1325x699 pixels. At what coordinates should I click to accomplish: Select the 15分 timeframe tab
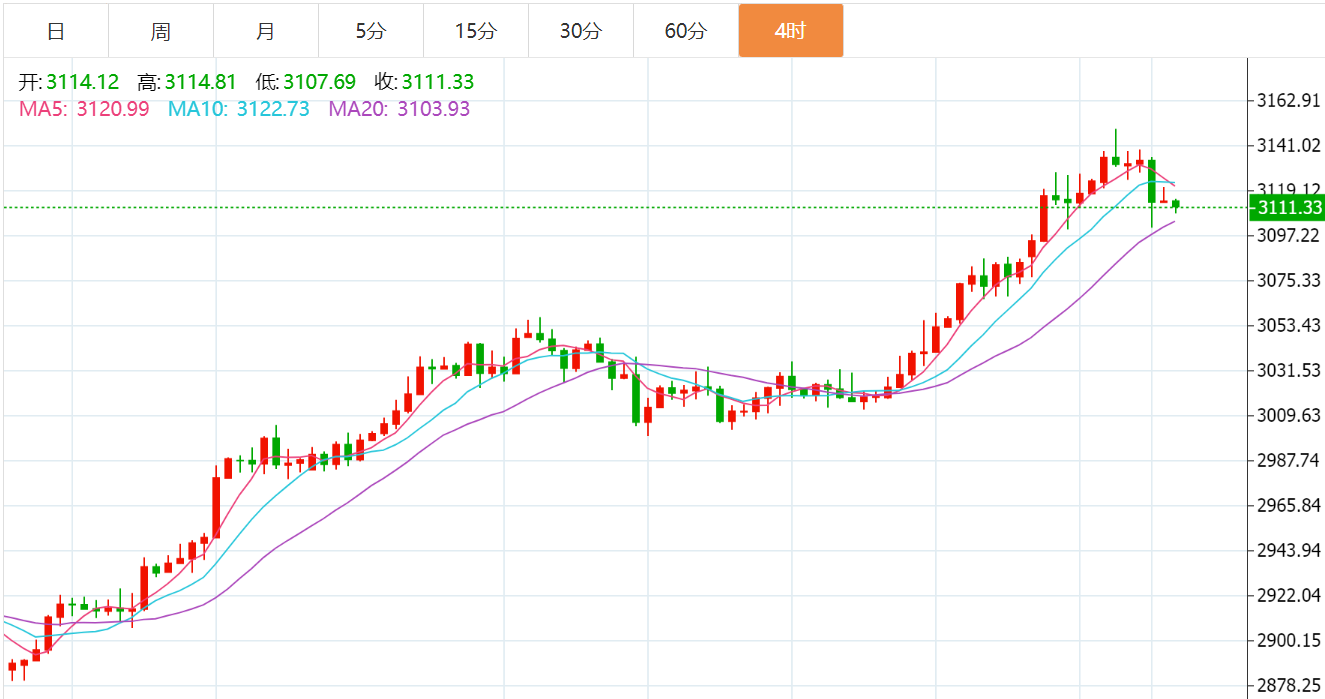click(x=476, y=31)
